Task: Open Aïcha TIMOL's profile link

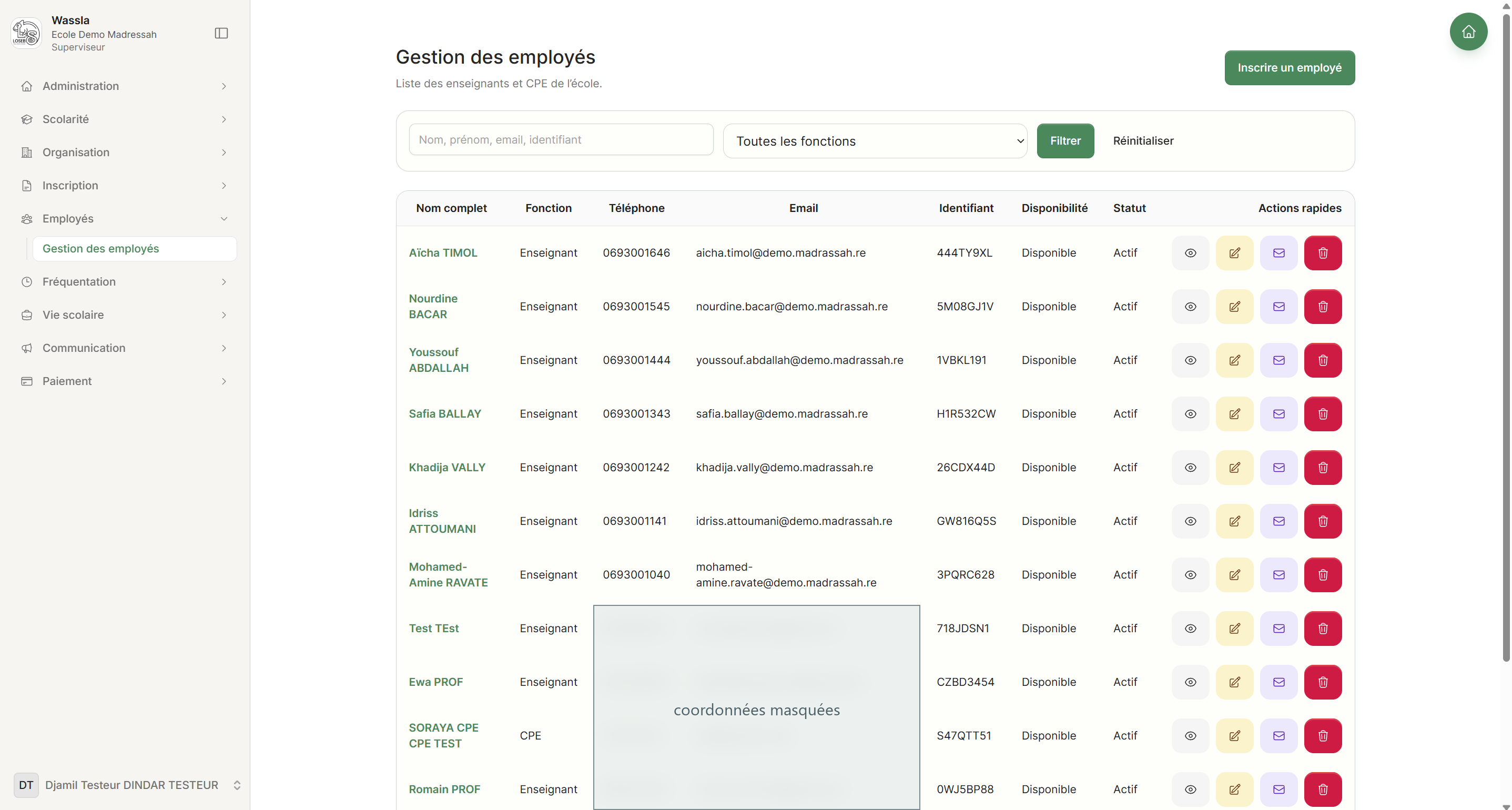Action: [443, 253]
